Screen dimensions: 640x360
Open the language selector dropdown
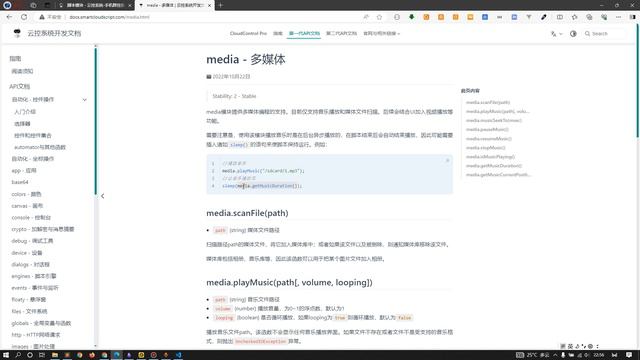(556, 33)
